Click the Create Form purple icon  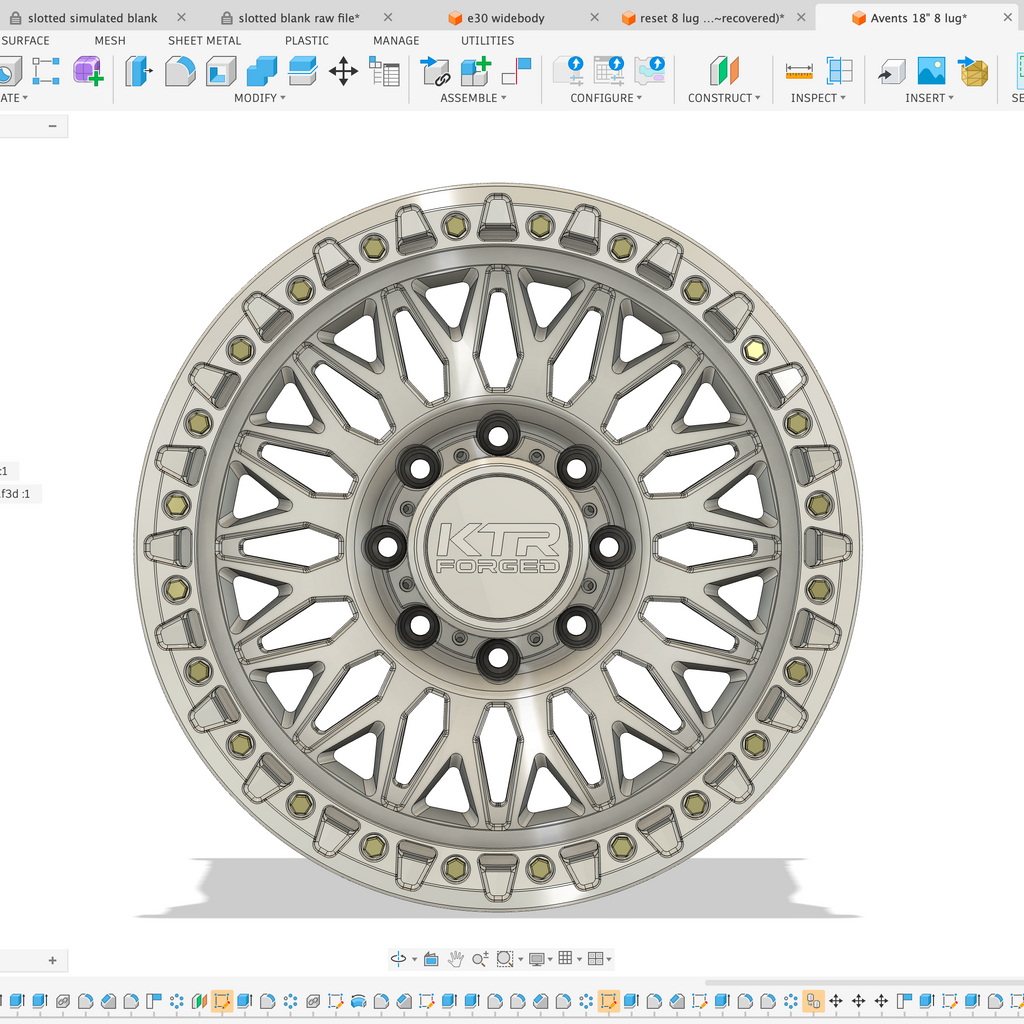coord(88,71)
